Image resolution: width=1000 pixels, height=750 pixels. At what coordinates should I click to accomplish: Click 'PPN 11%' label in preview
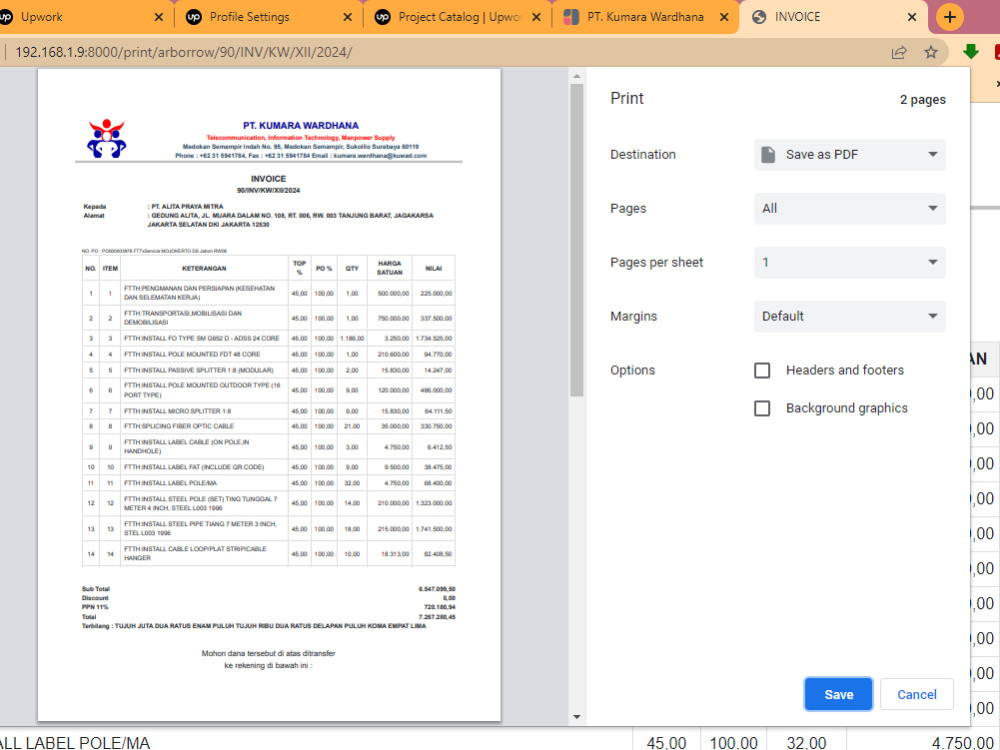click(95, 607)
